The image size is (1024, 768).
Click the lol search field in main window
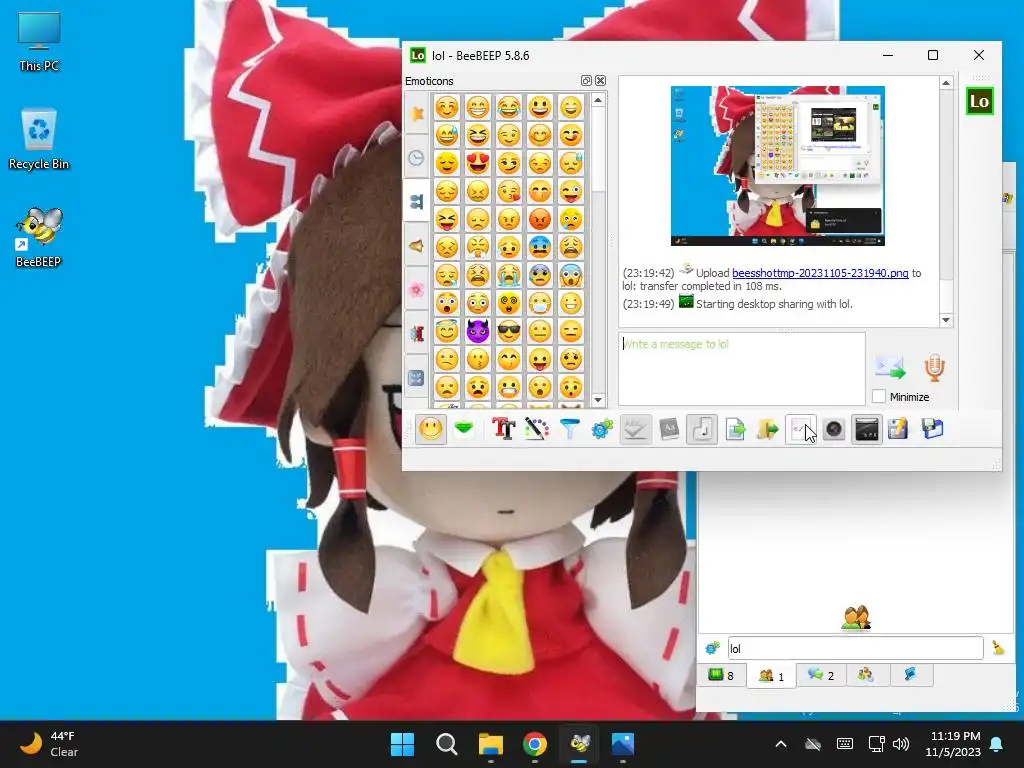[856, 648]
